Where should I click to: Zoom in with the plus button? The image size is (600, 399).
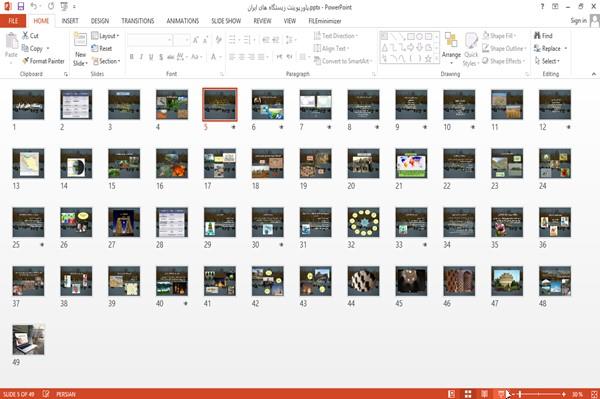pyautogui.click(x=564, y=394)
